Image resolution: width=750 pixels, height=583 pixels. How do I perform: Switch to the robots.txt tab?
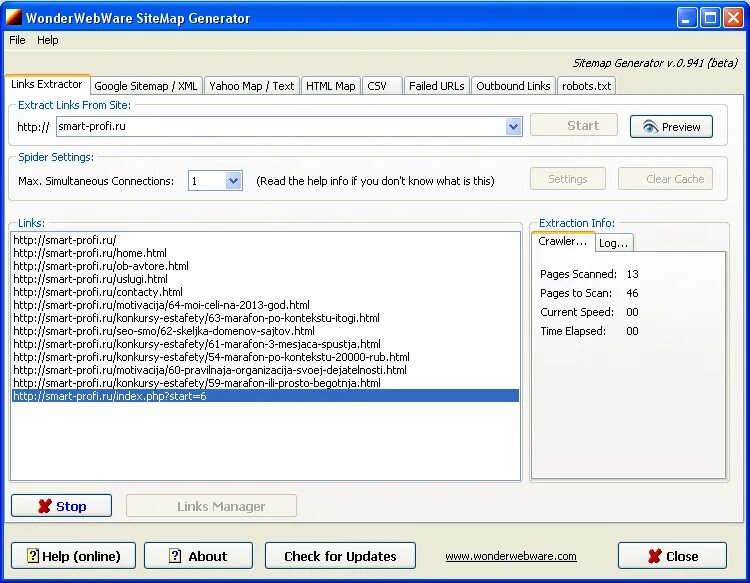[586, 86]
